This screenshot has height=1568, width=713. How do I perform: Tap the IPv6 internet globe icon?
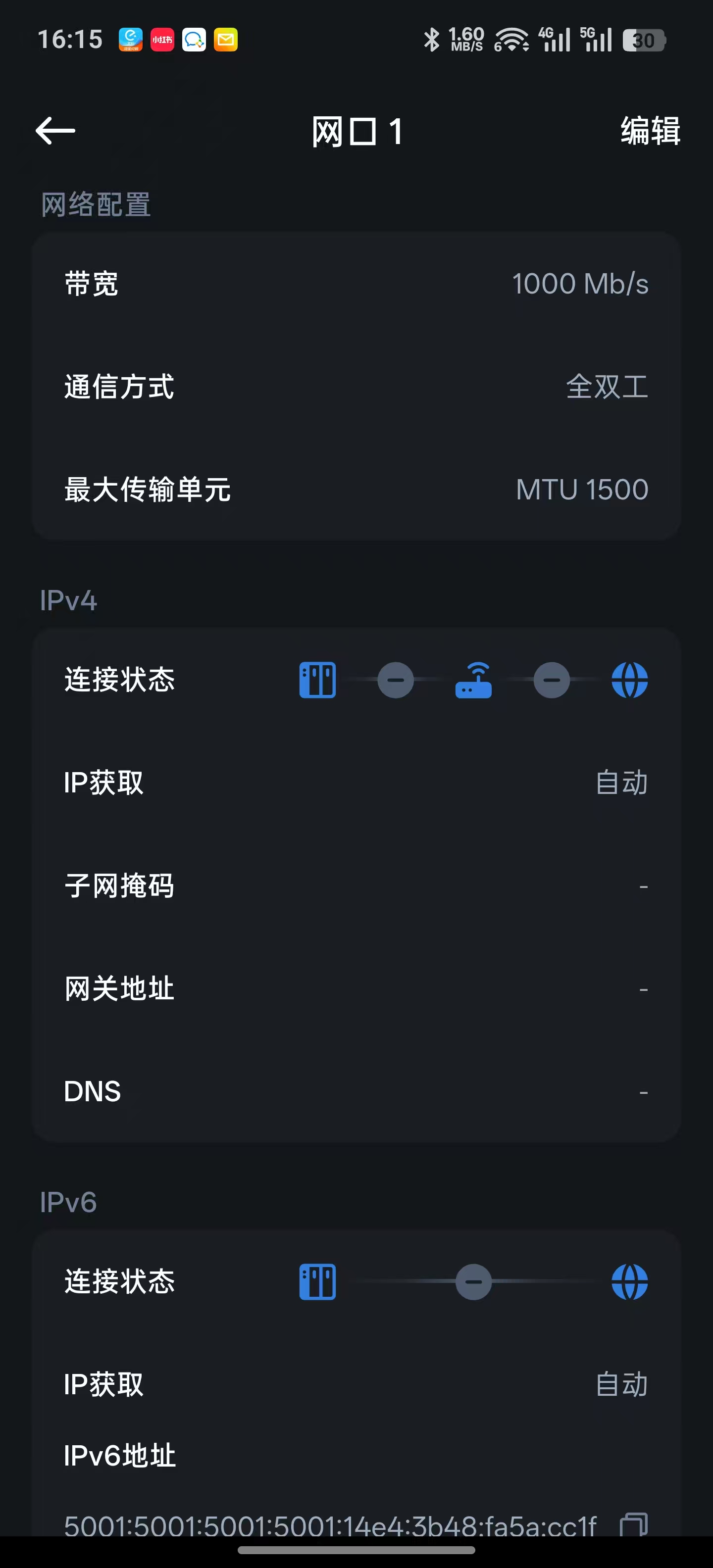629,1281
